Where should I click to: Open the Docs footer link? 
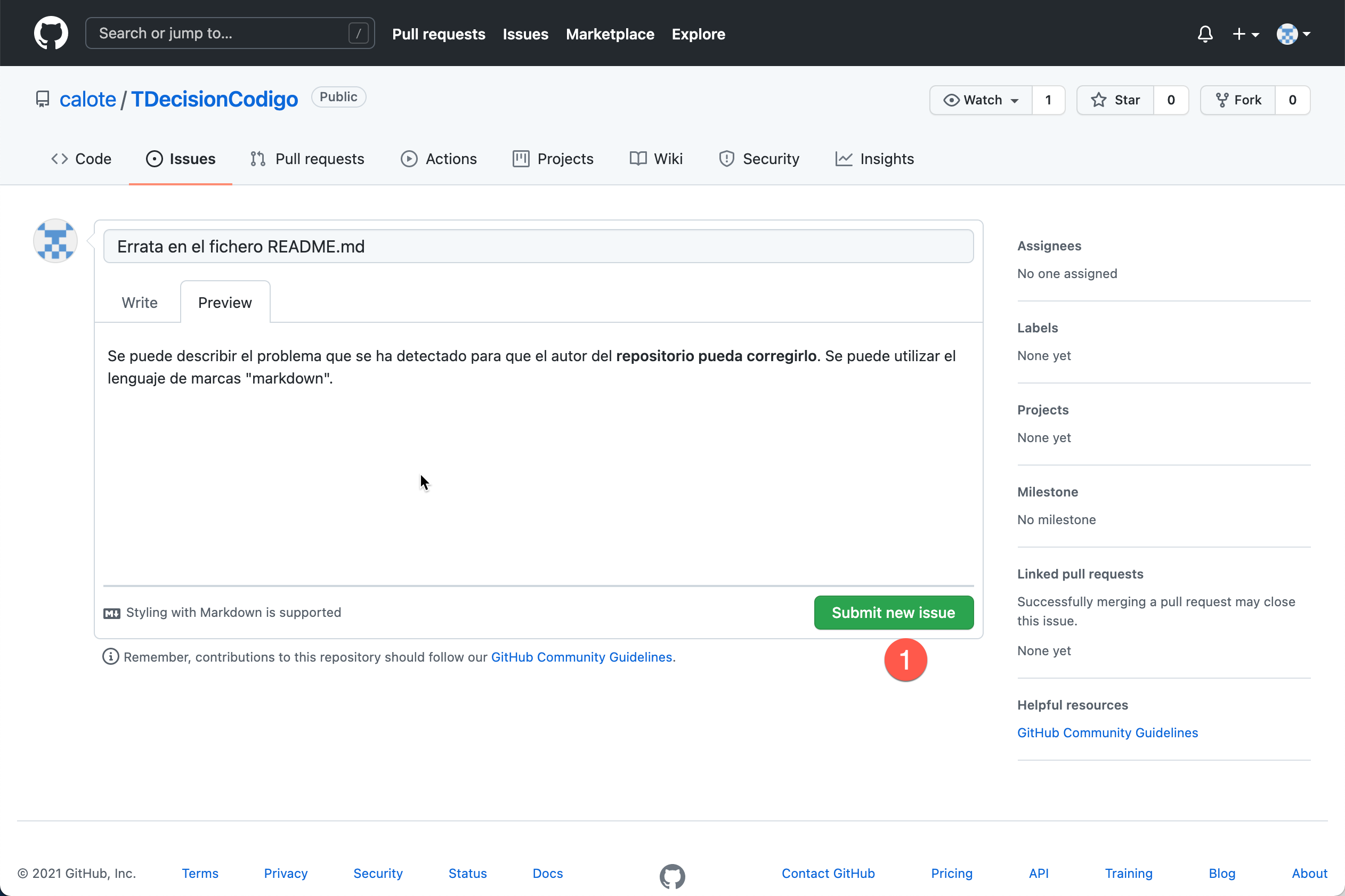(548, 873)
